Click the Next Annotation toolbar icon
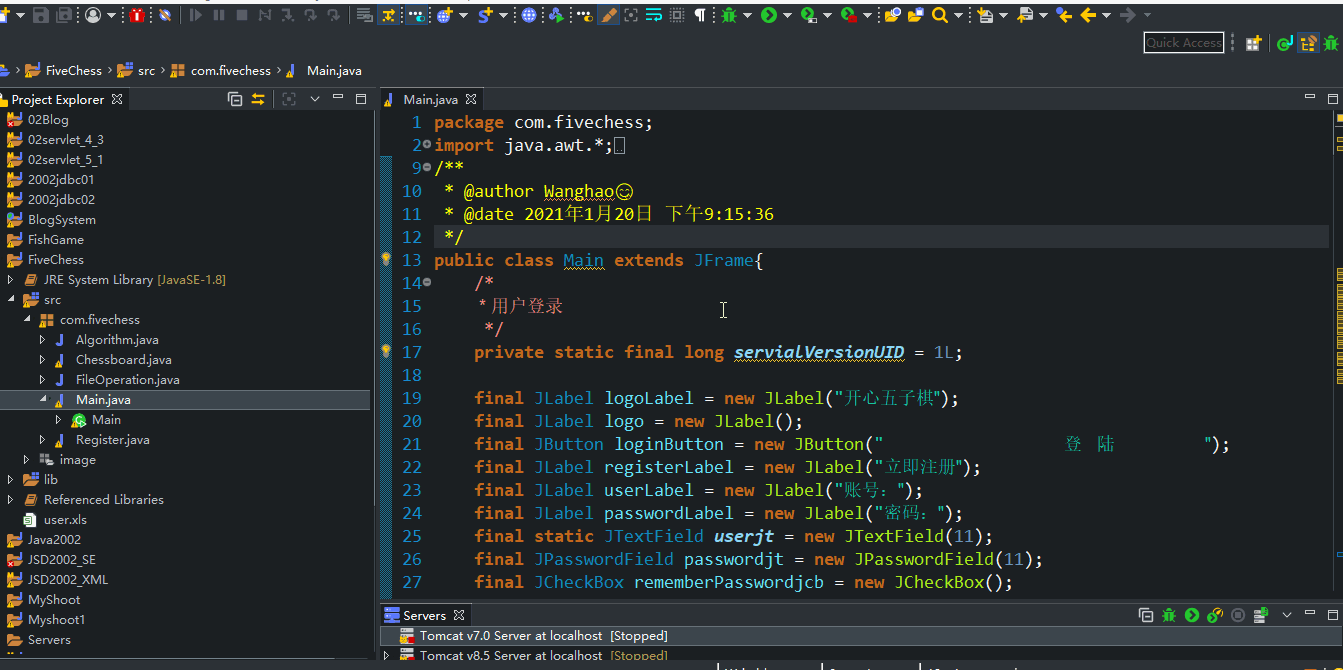 point(986,15)
